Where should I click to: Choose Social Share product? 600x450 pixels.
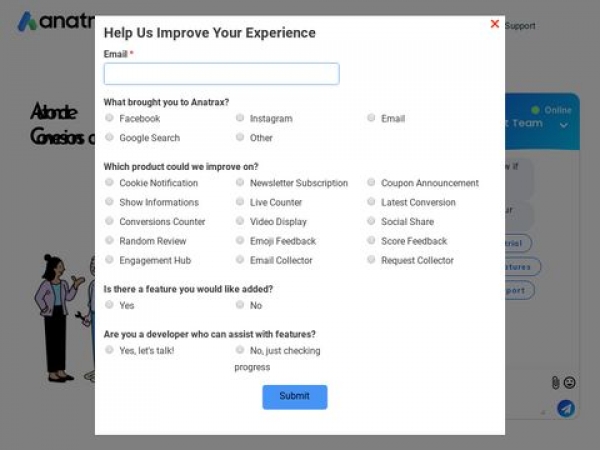pyautogui.click(x=371, y=221)
